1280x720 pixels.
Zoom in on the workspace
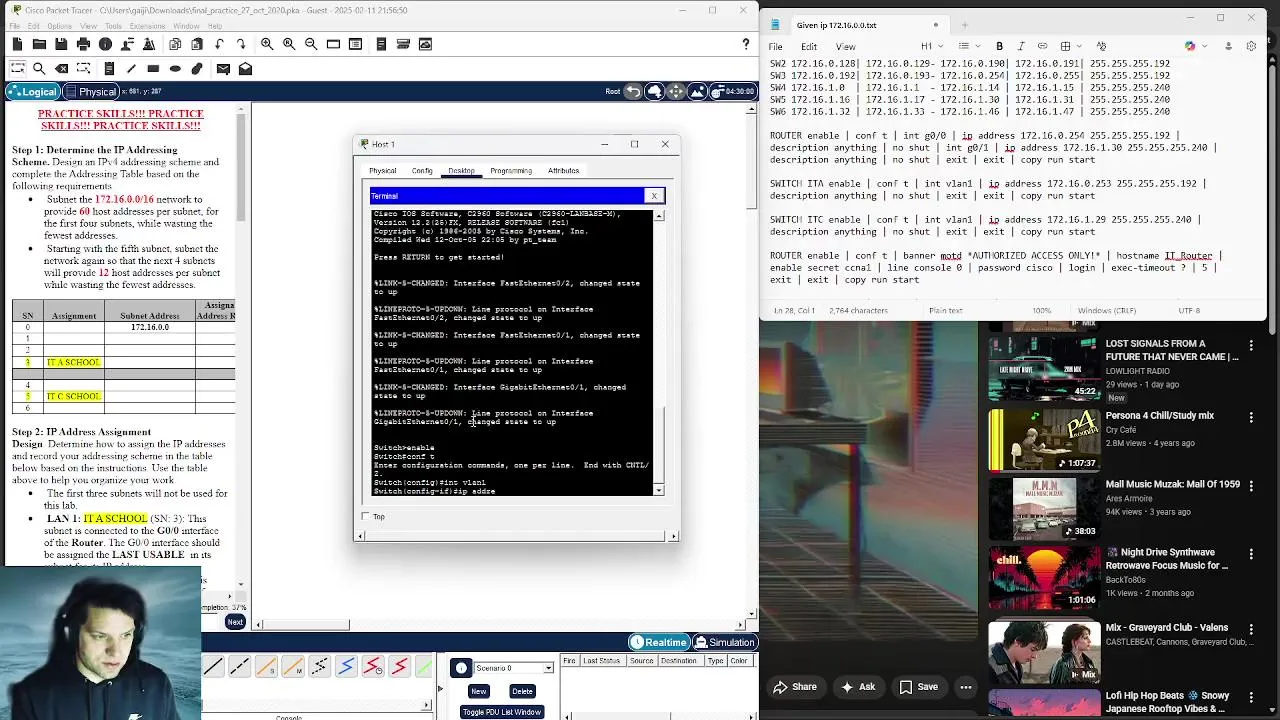(267, 44)
